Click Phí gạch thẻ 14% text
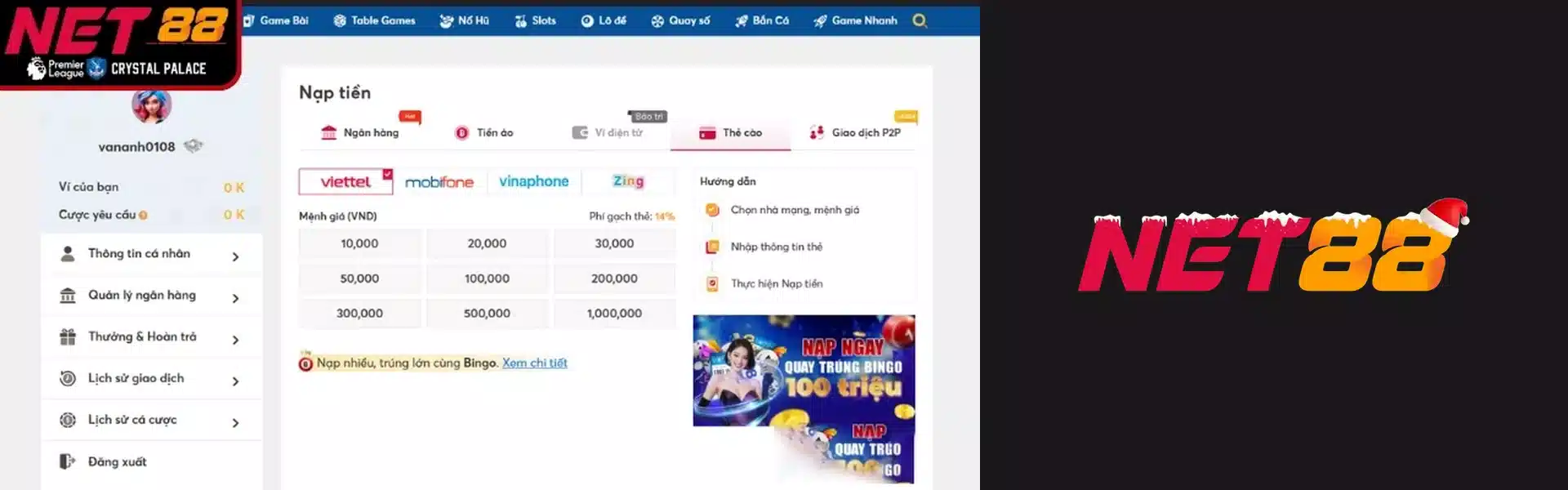The width and height of the screenshot is (1568, 490). (631, 216)
